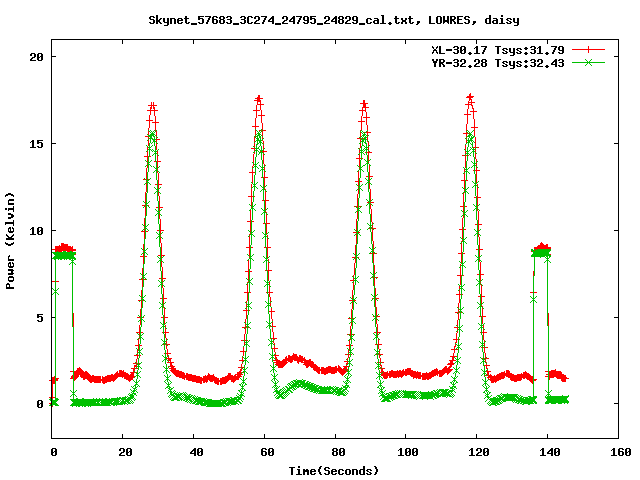Click the broad red bump near 70 seconds
640x480 pixels.
(x=295, y=359)
